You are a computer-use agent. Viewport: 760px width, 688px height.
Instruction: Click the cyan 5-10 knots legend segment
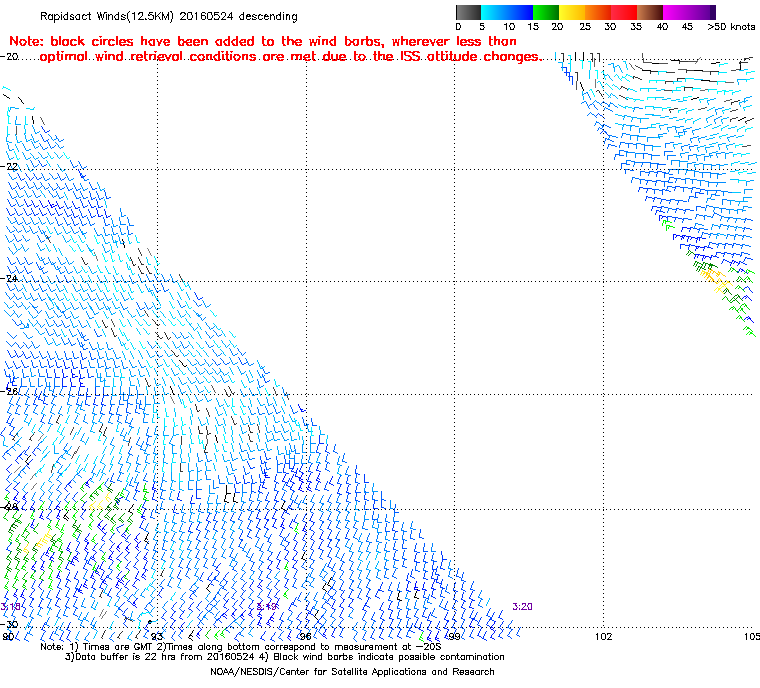[x=494, y=12]
